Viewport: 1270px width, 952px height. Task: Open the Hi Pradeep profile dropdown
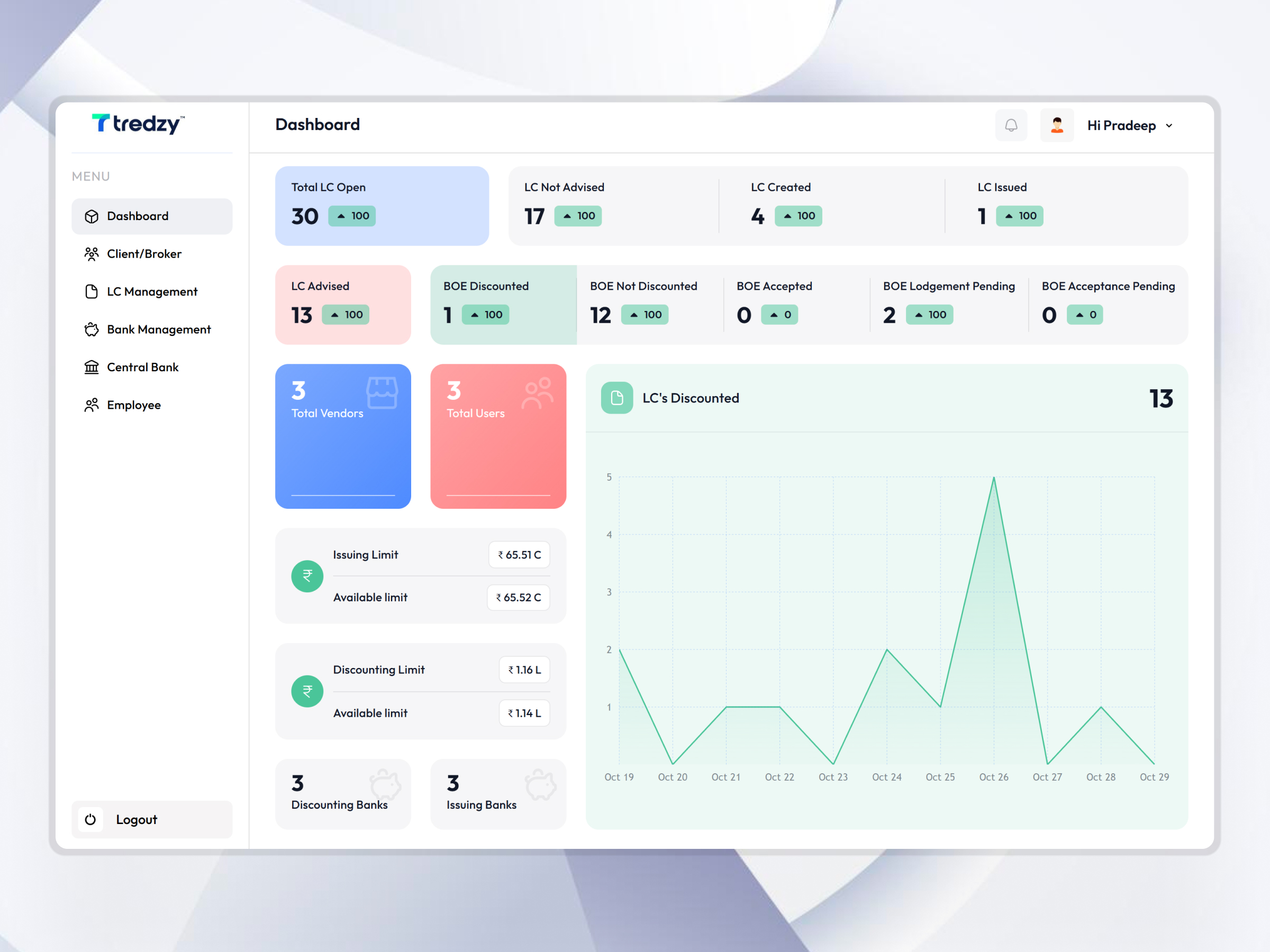pos(1128,124)
